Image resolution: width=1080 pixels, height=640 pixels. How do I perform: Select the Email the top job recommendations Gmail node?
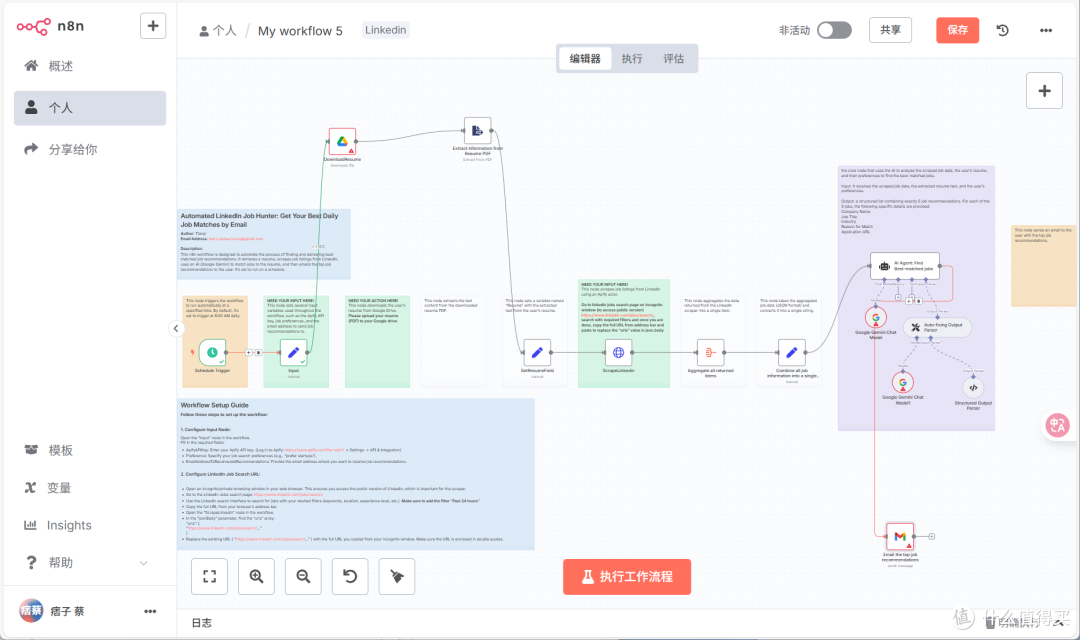coord(900,537)
